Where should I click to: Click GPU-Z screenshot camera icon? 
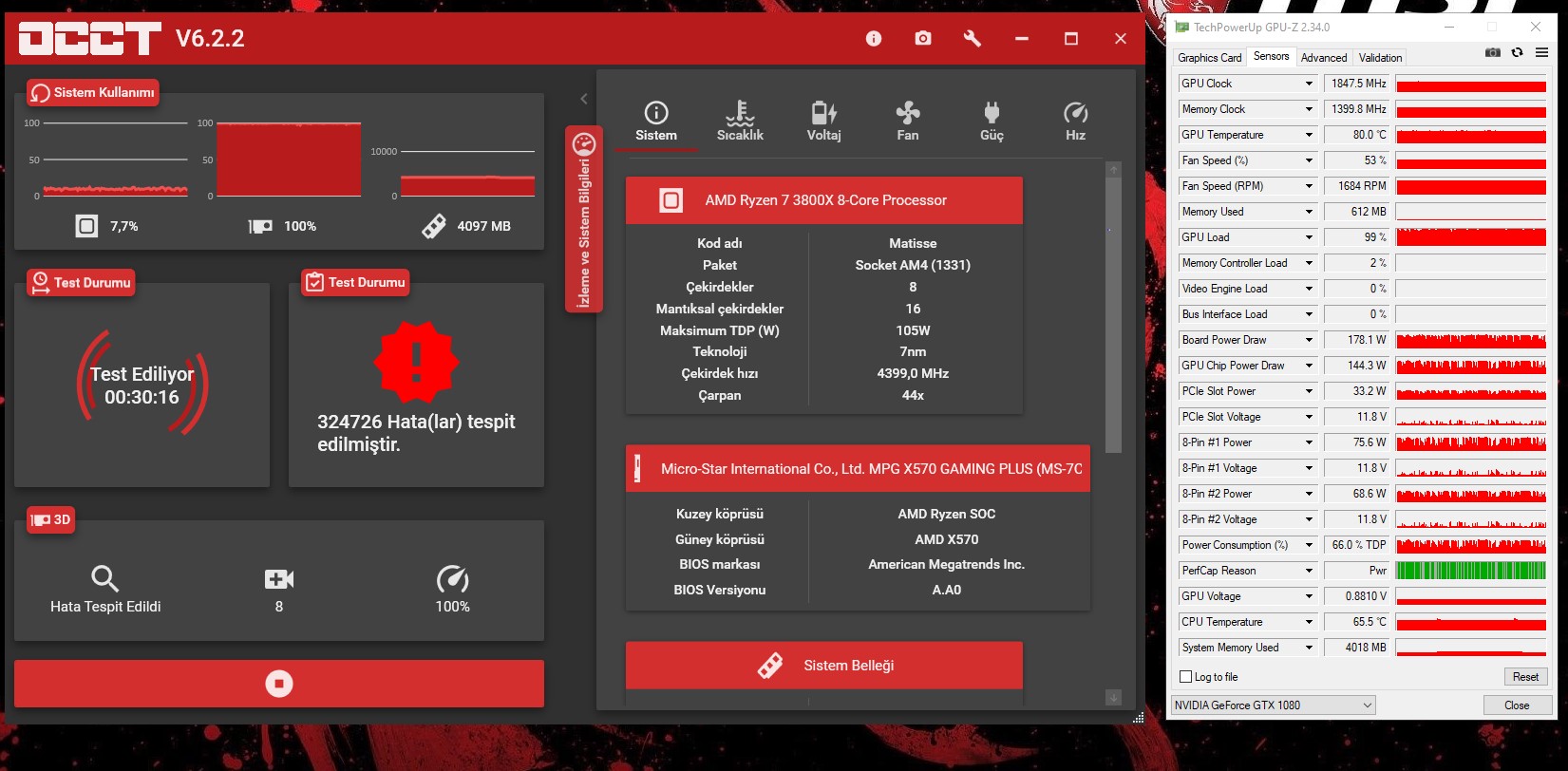coord(1493,52)
